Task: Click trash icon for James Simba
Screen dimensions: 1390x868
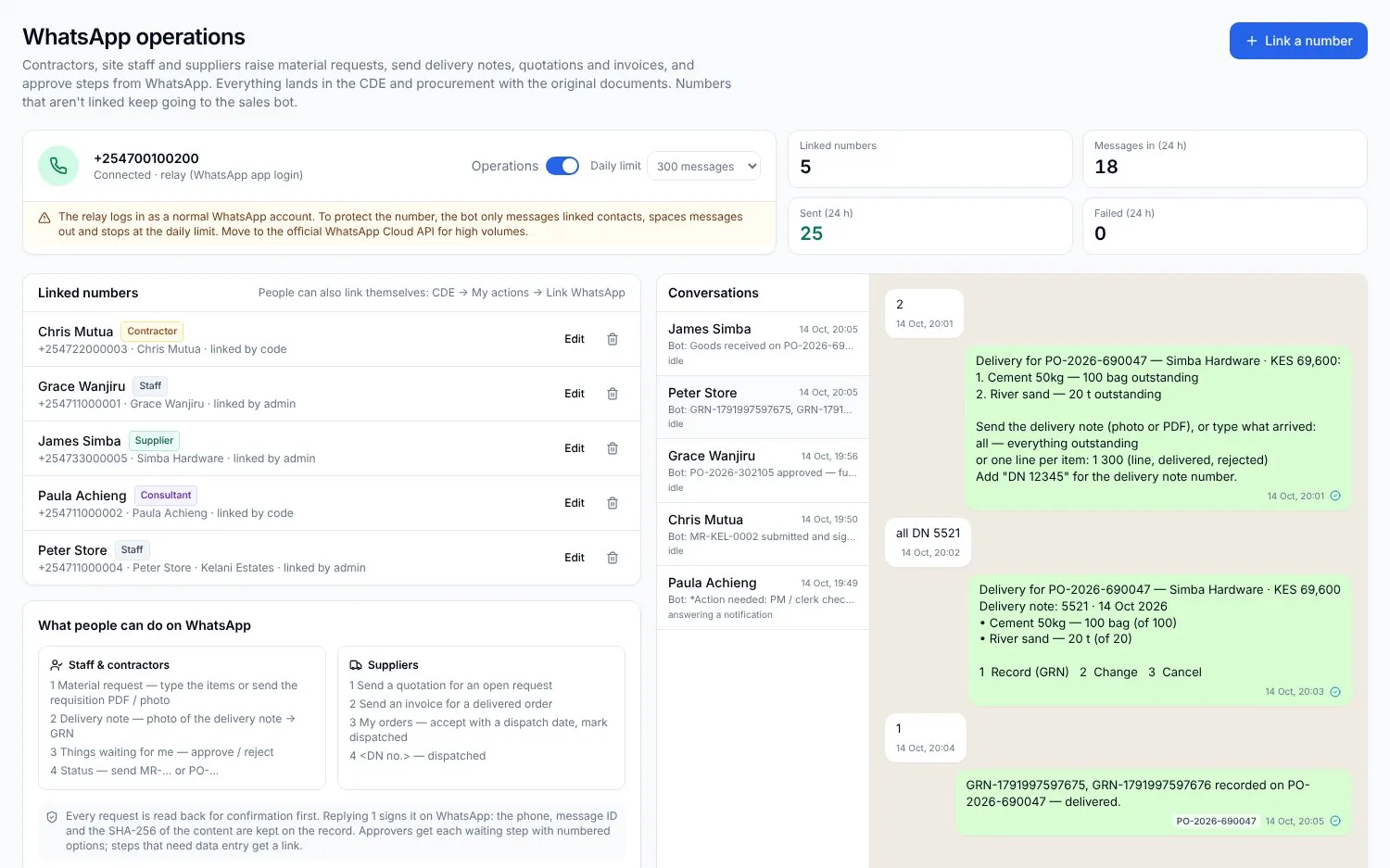Action: point(613,448)
